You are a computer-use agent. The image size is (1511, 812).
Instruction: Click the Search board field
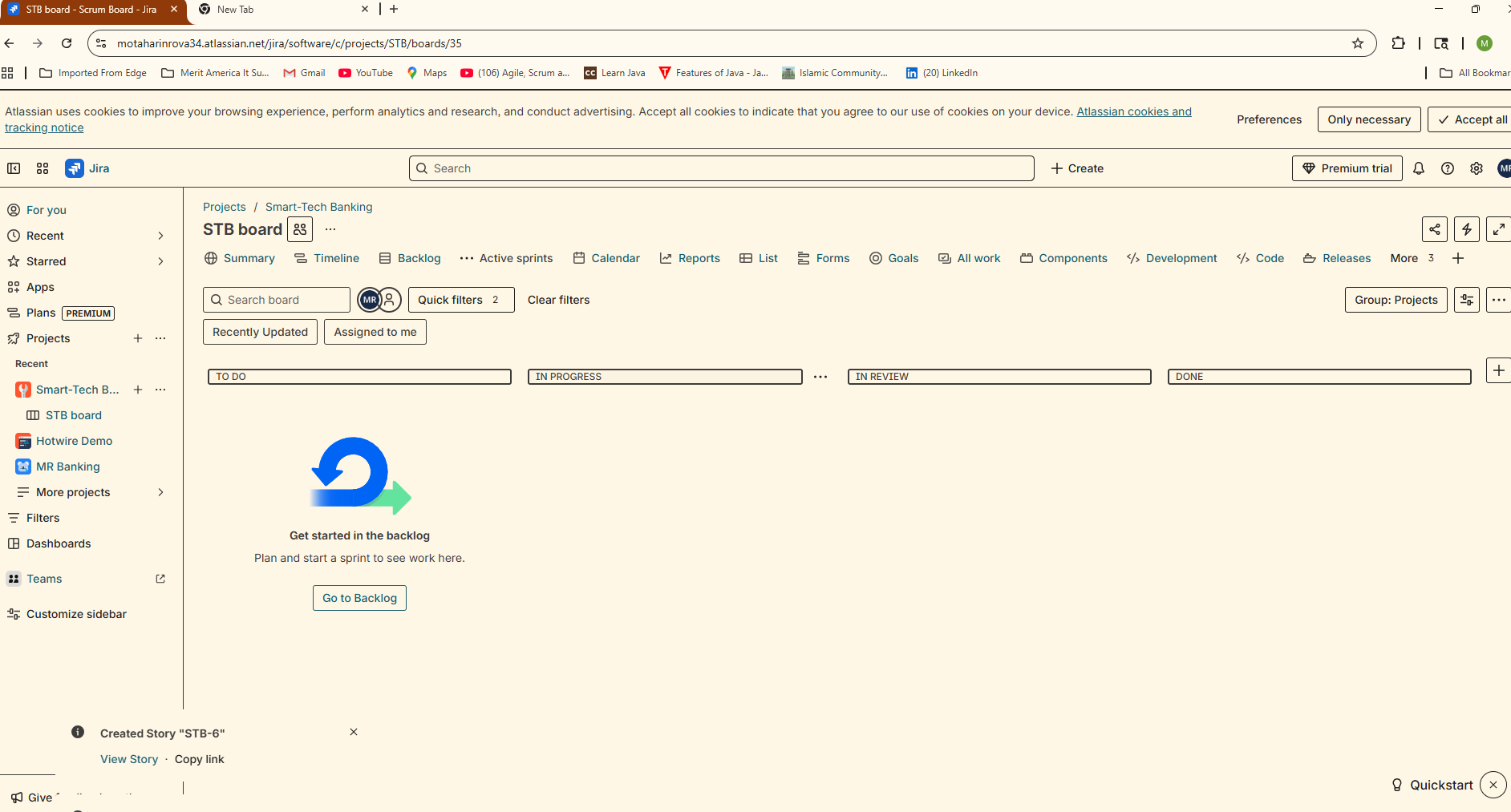click(277, 300)
